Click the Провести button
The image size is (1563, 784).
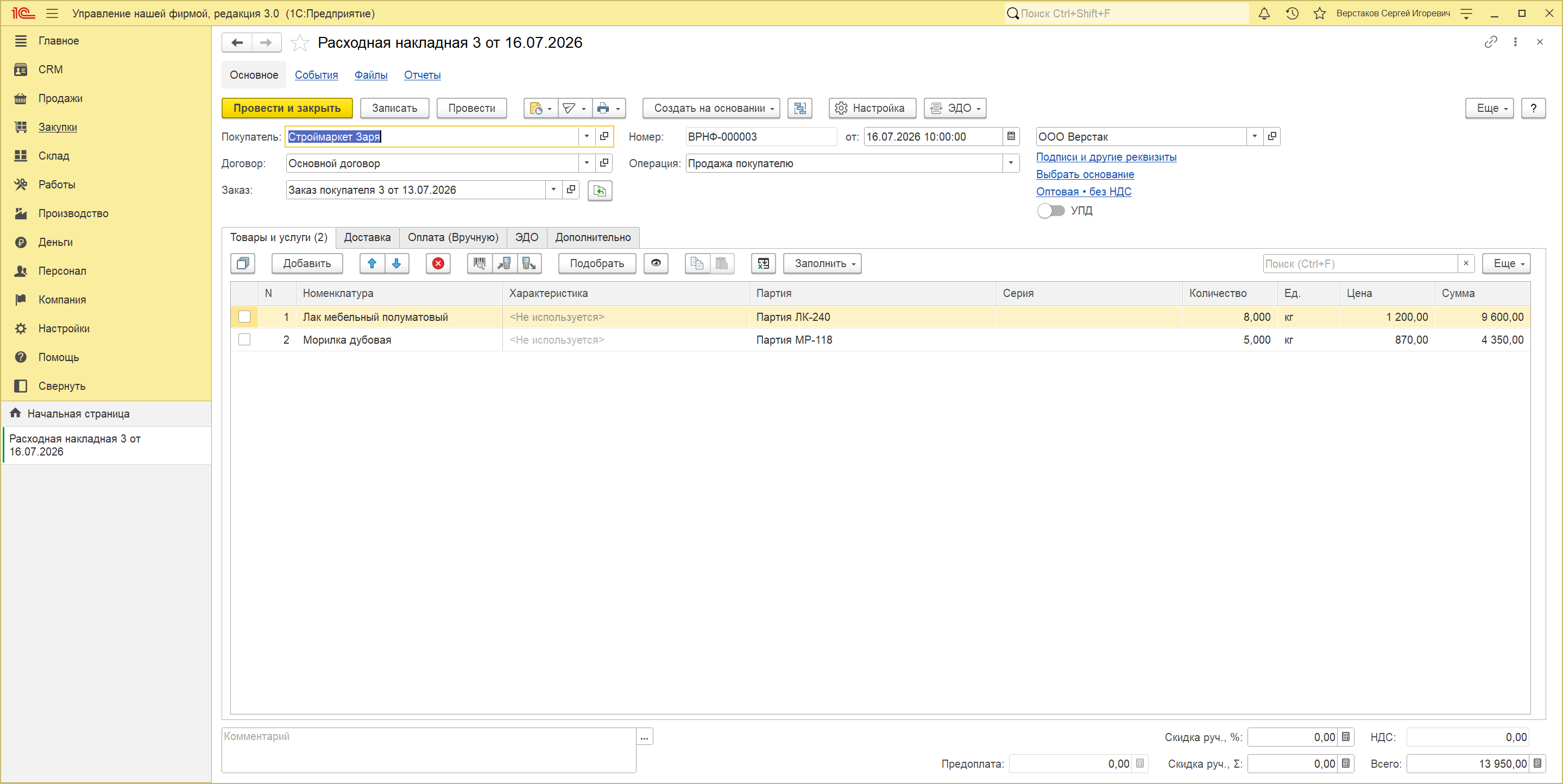coord(471,108)
